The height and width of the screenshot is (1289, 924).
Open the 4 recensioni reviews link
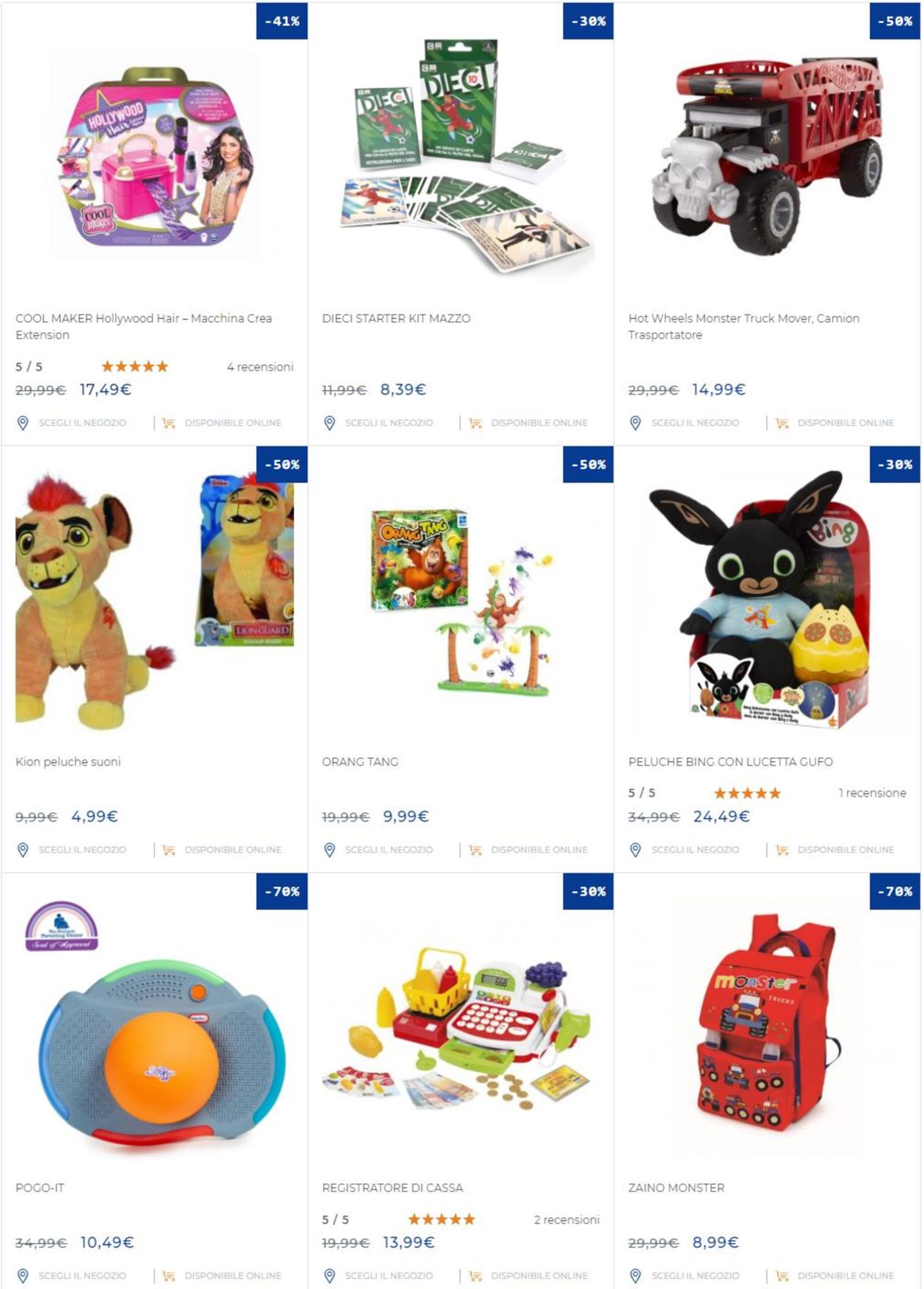tap(259, 367)
